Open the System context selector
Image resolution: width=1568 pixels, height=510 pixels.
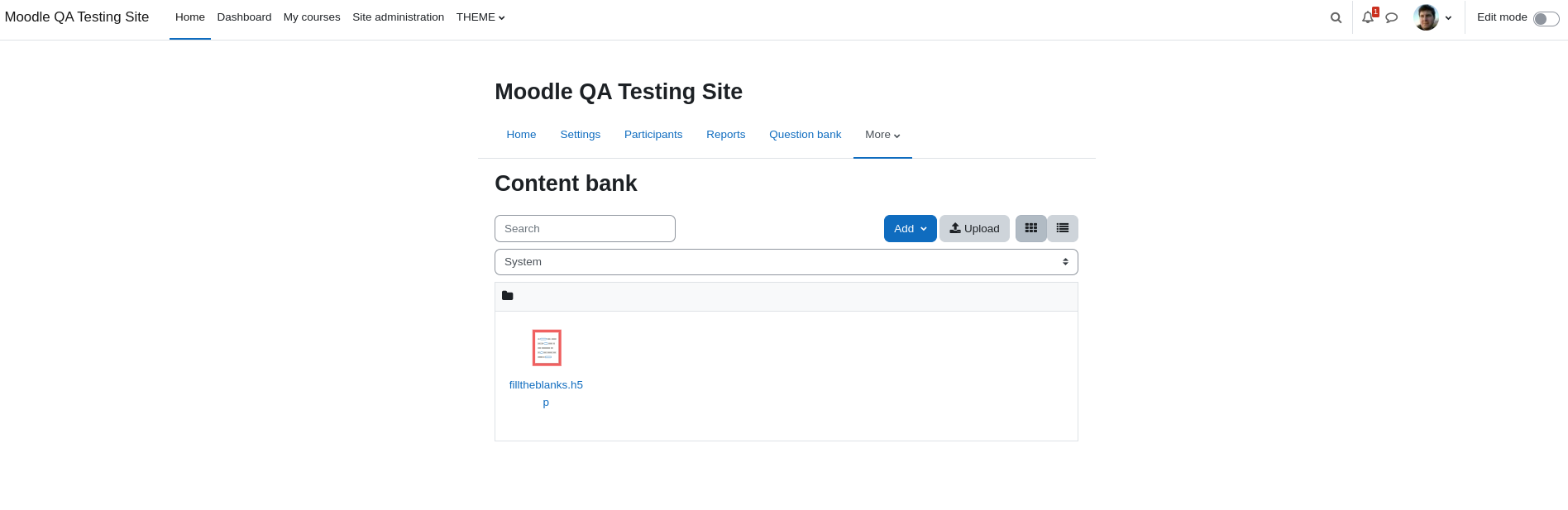coord(786,262)
